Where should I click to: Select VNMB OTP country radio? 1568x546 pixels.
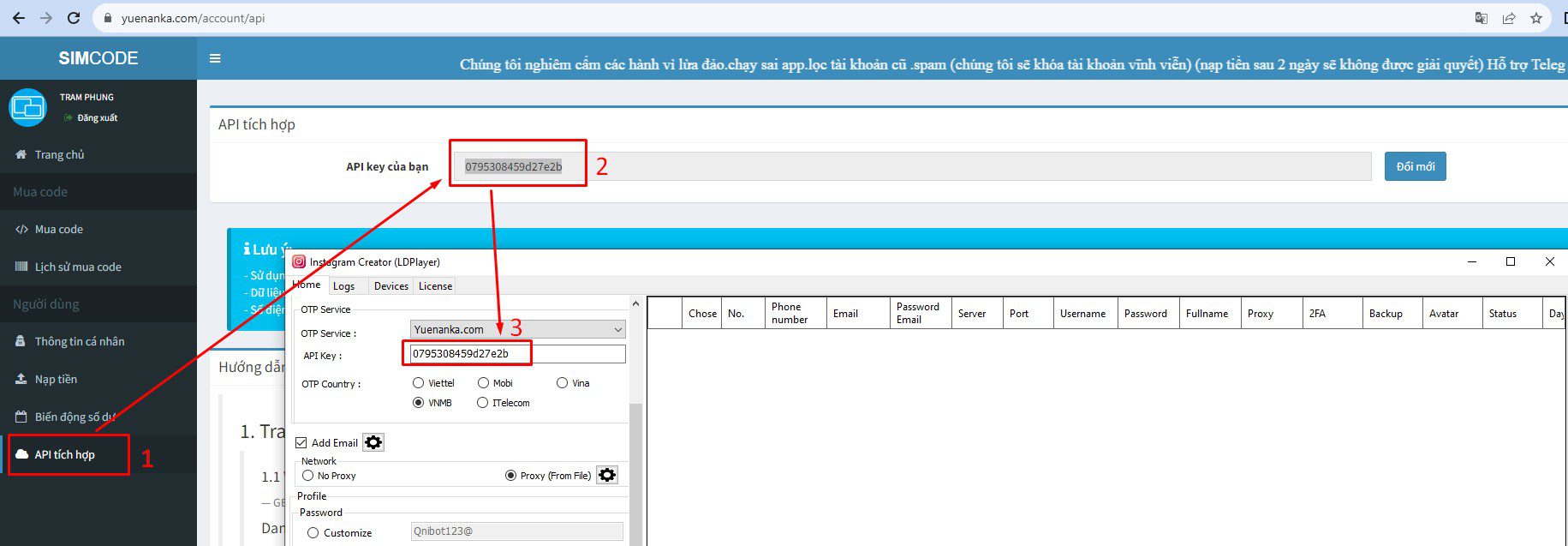point(418,403)
